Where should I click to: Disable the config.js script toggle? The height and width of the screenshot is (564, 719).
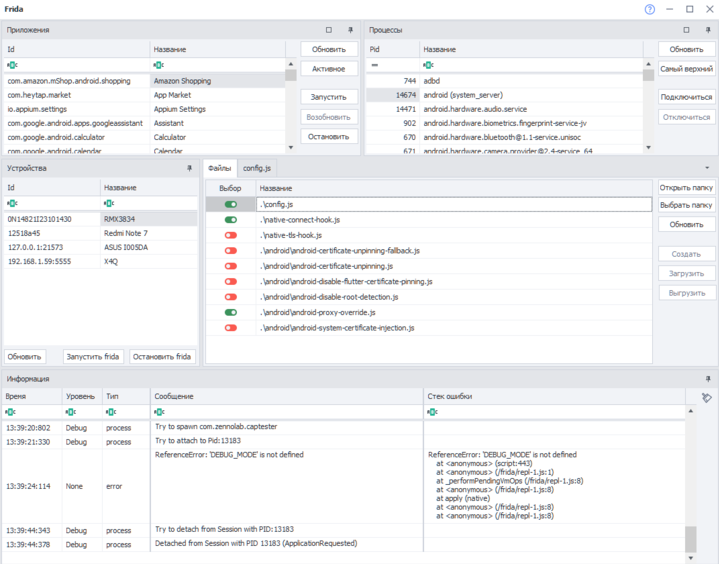coord(231,204)
